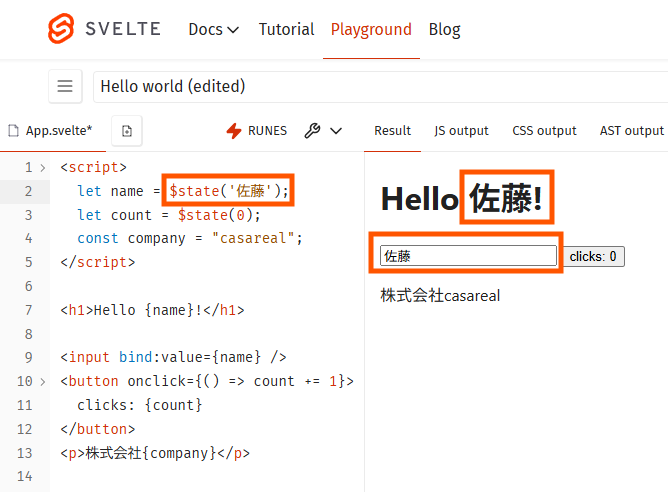
Task: Click the input bind:value code line
Action: pos(173,357)
